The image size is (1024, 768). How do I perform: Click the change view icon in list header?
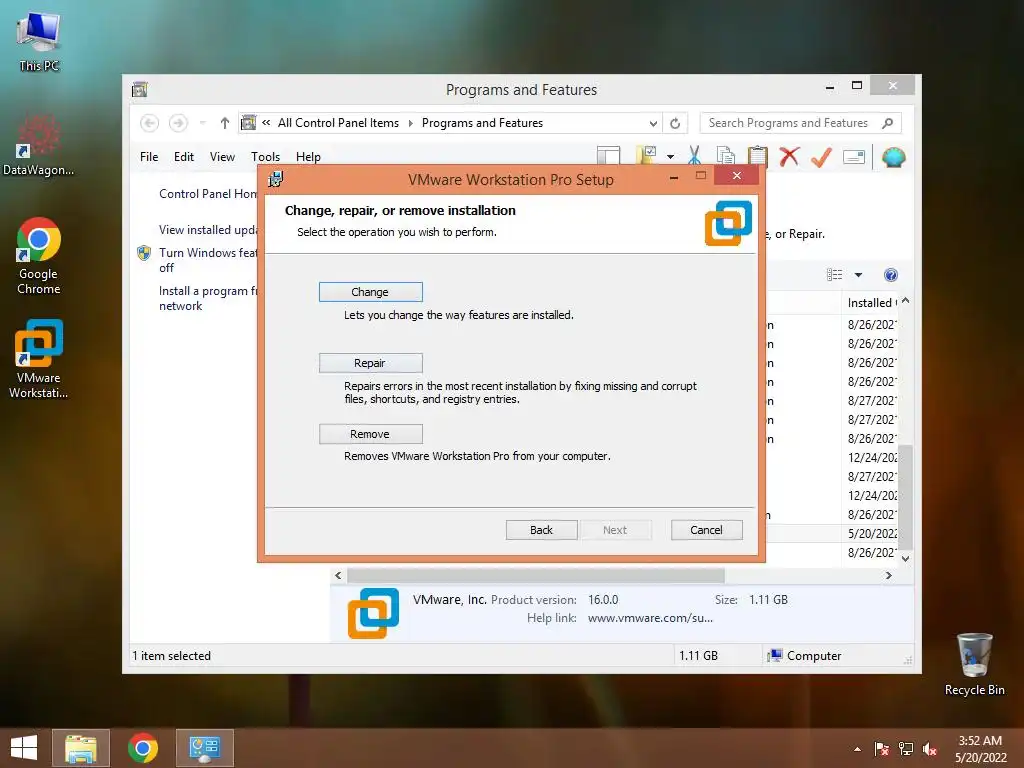coord(835,275)
